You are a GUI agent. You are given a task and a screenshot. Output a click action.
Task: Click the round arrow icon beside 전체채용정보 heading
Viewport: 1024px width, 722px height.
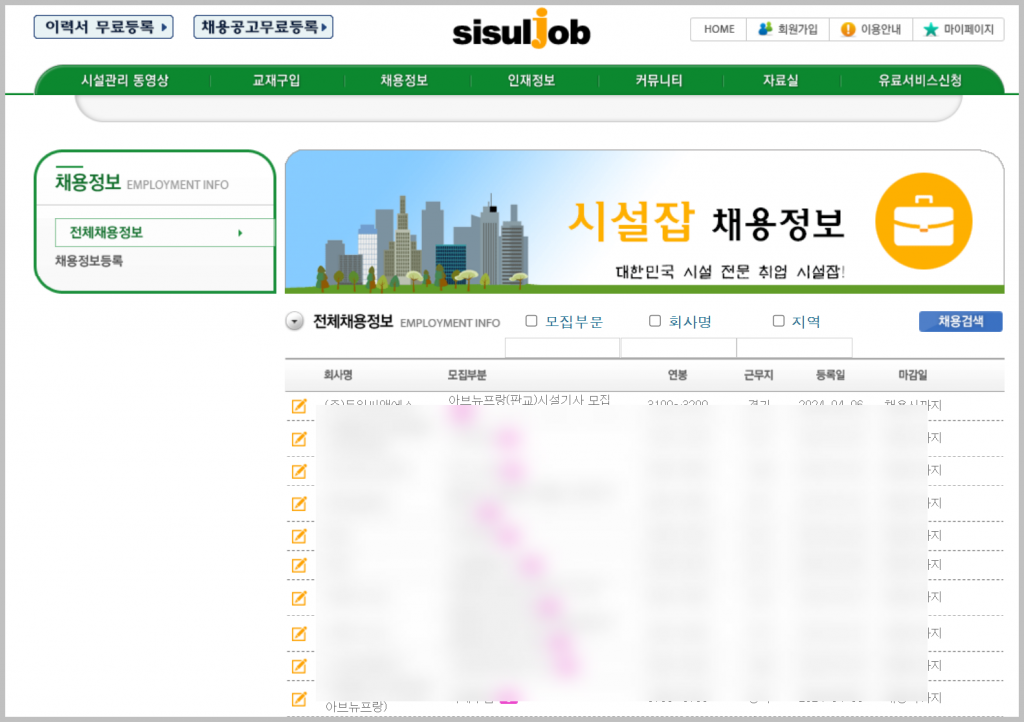tap(295, 321)
